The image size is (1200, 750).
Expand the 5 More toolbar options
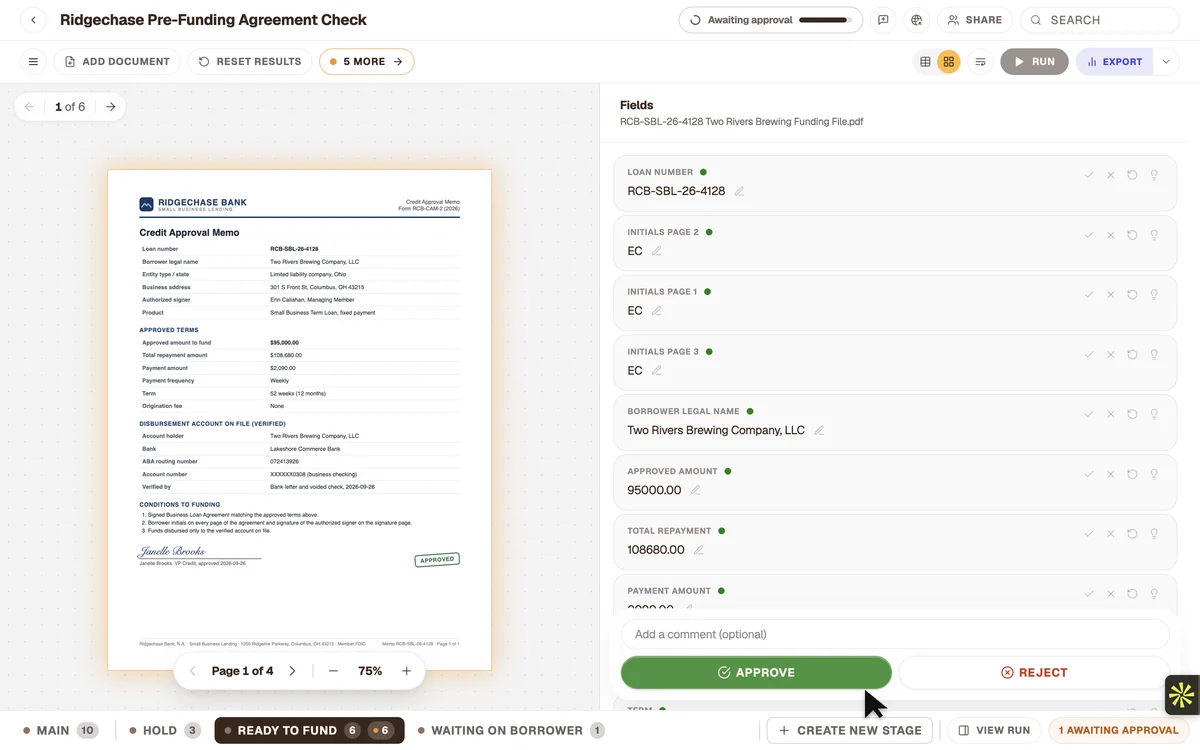click(367, 62)
